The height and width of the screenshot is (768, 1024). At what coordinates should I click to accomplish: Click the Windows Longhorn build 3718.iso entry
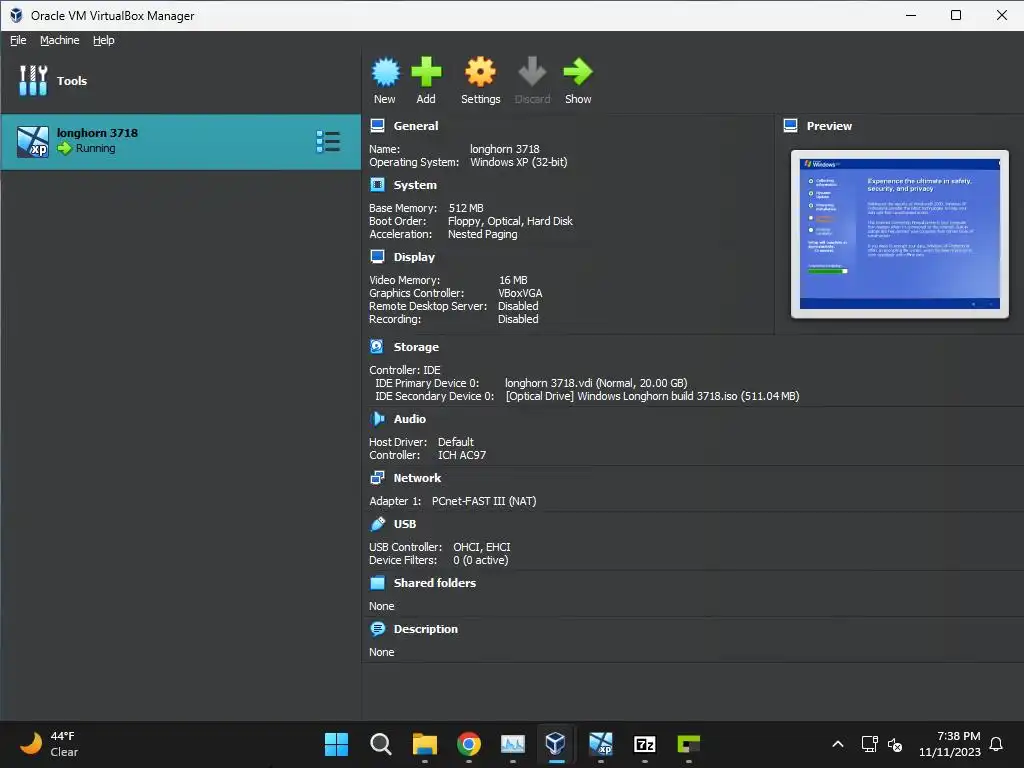coord(652,396)
